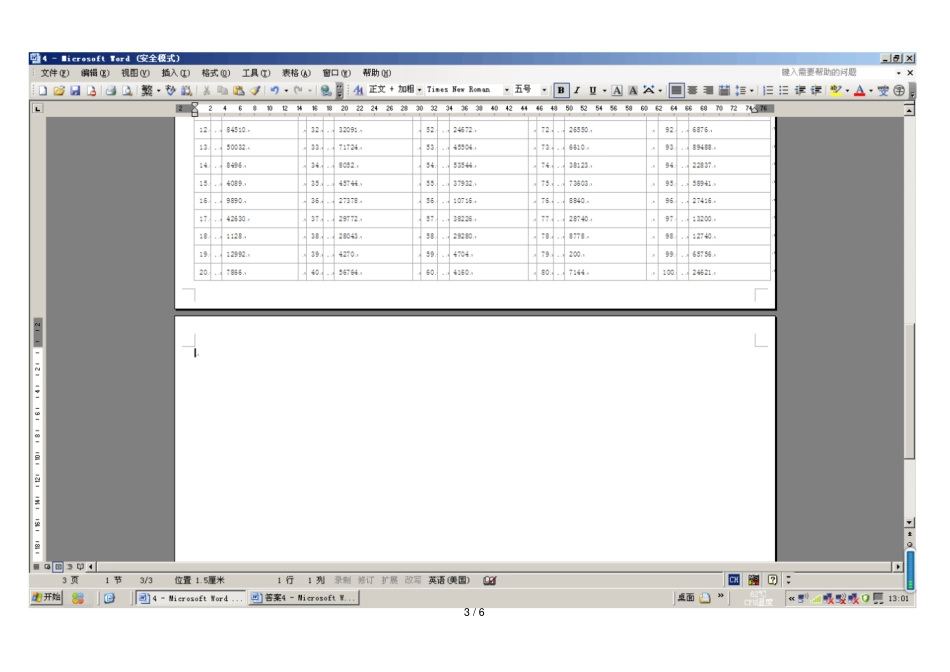
Task: Open the 插入 (Insert) menu
Action: 176,73
